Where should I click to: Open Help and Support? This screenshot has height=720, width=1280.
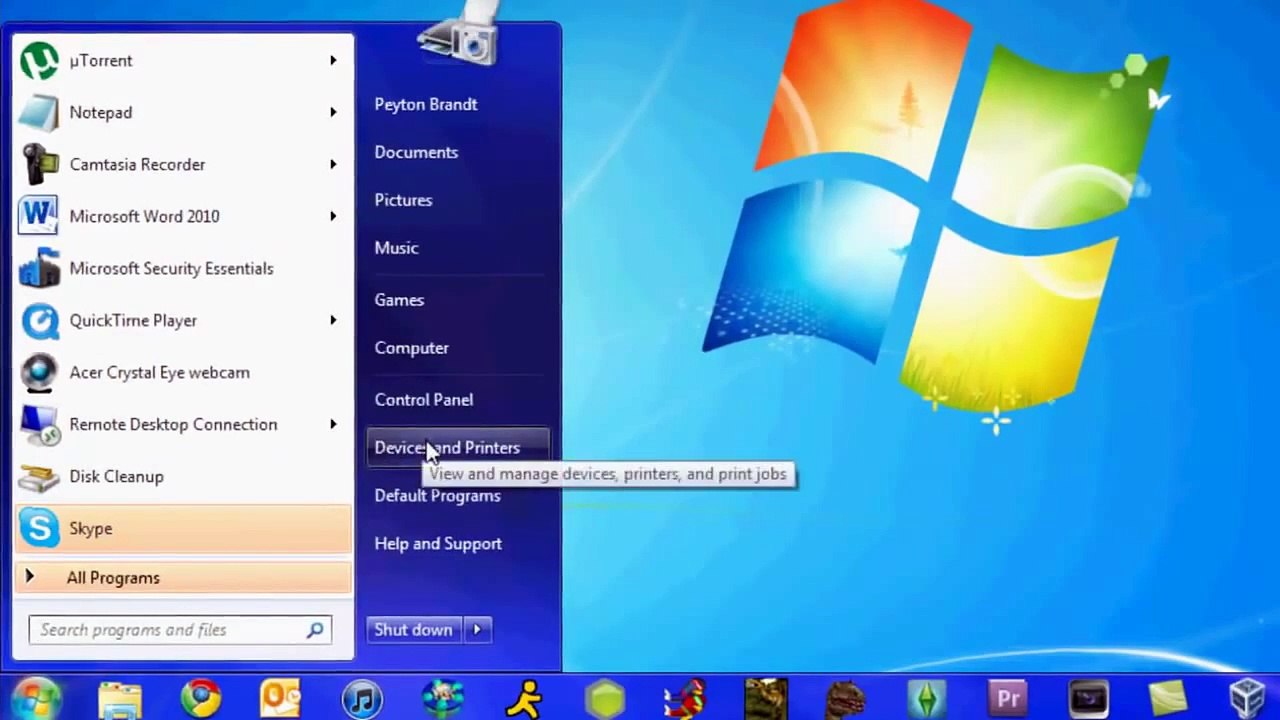point(438,544)
